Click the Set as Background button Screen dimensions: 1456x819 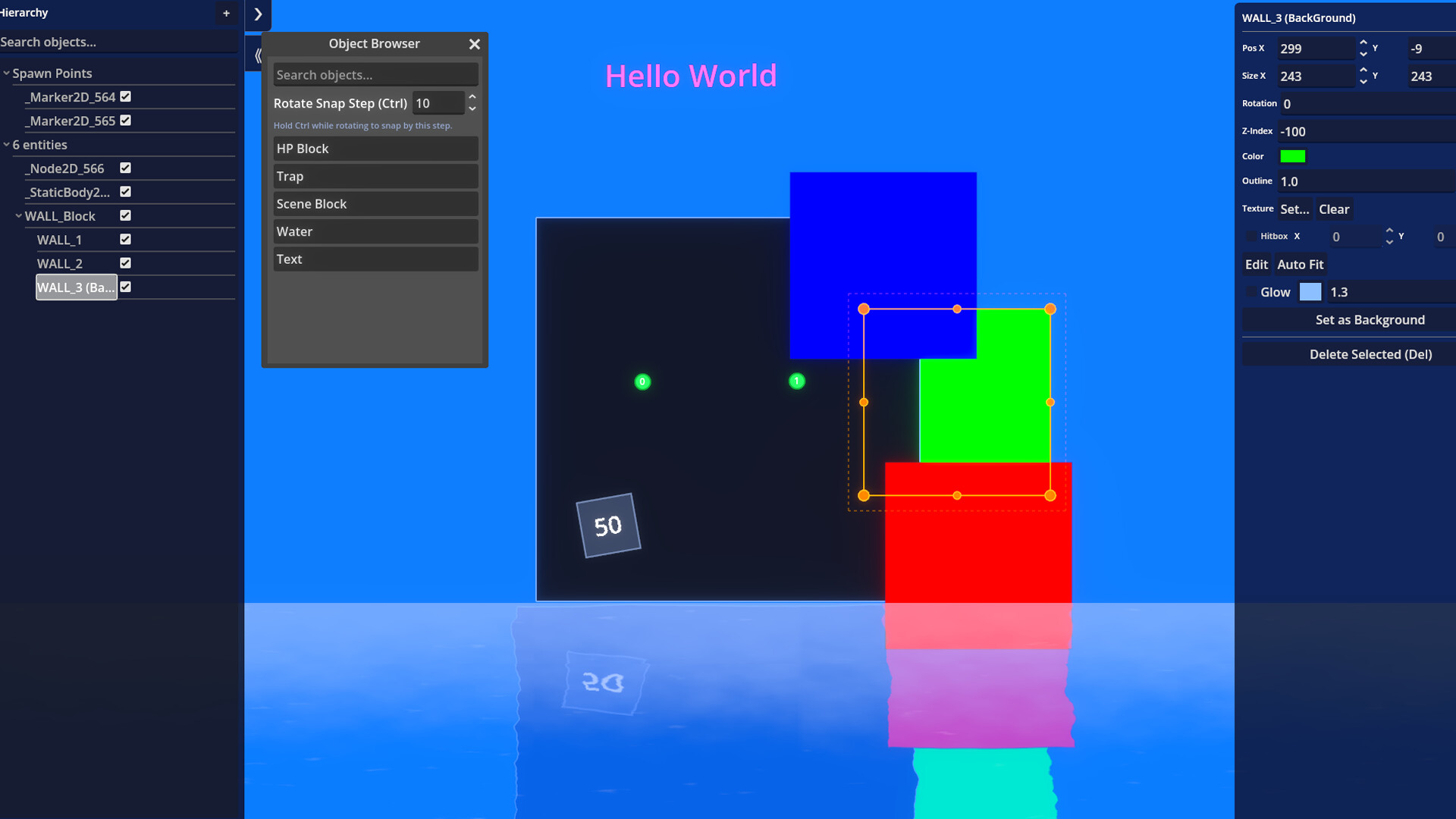point(1370,319)
